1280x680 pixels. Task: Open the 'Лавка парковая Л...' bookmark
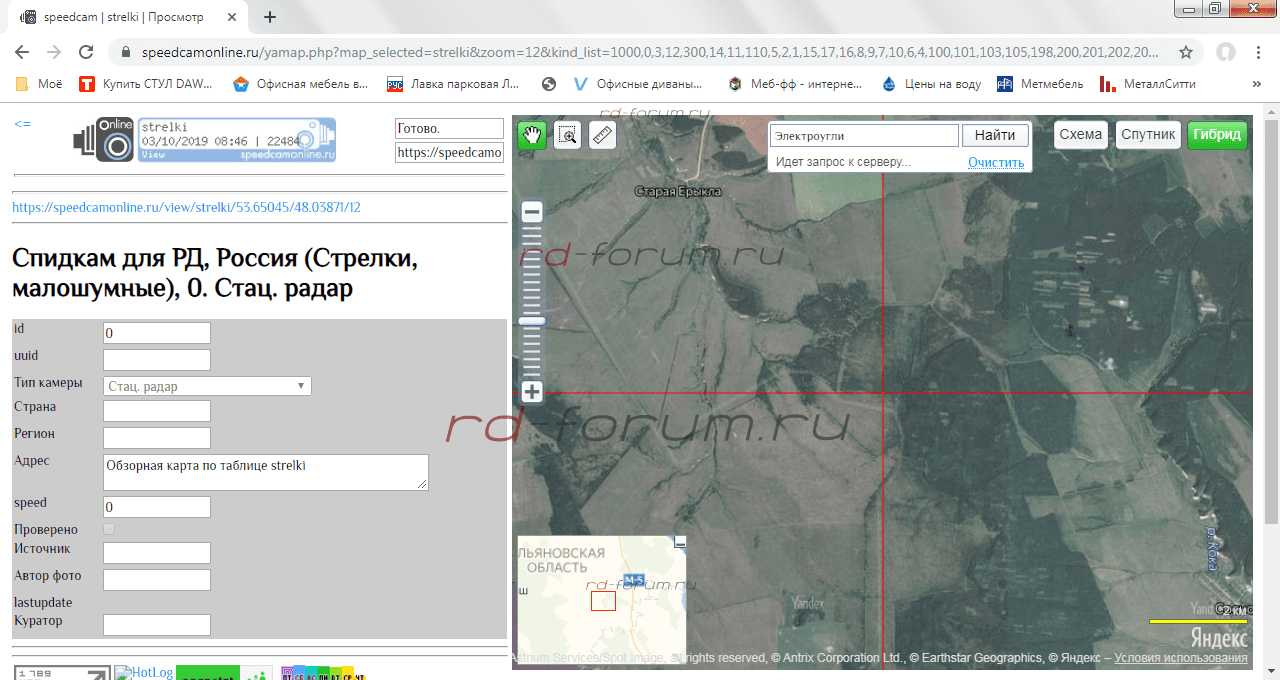point(454,84)
